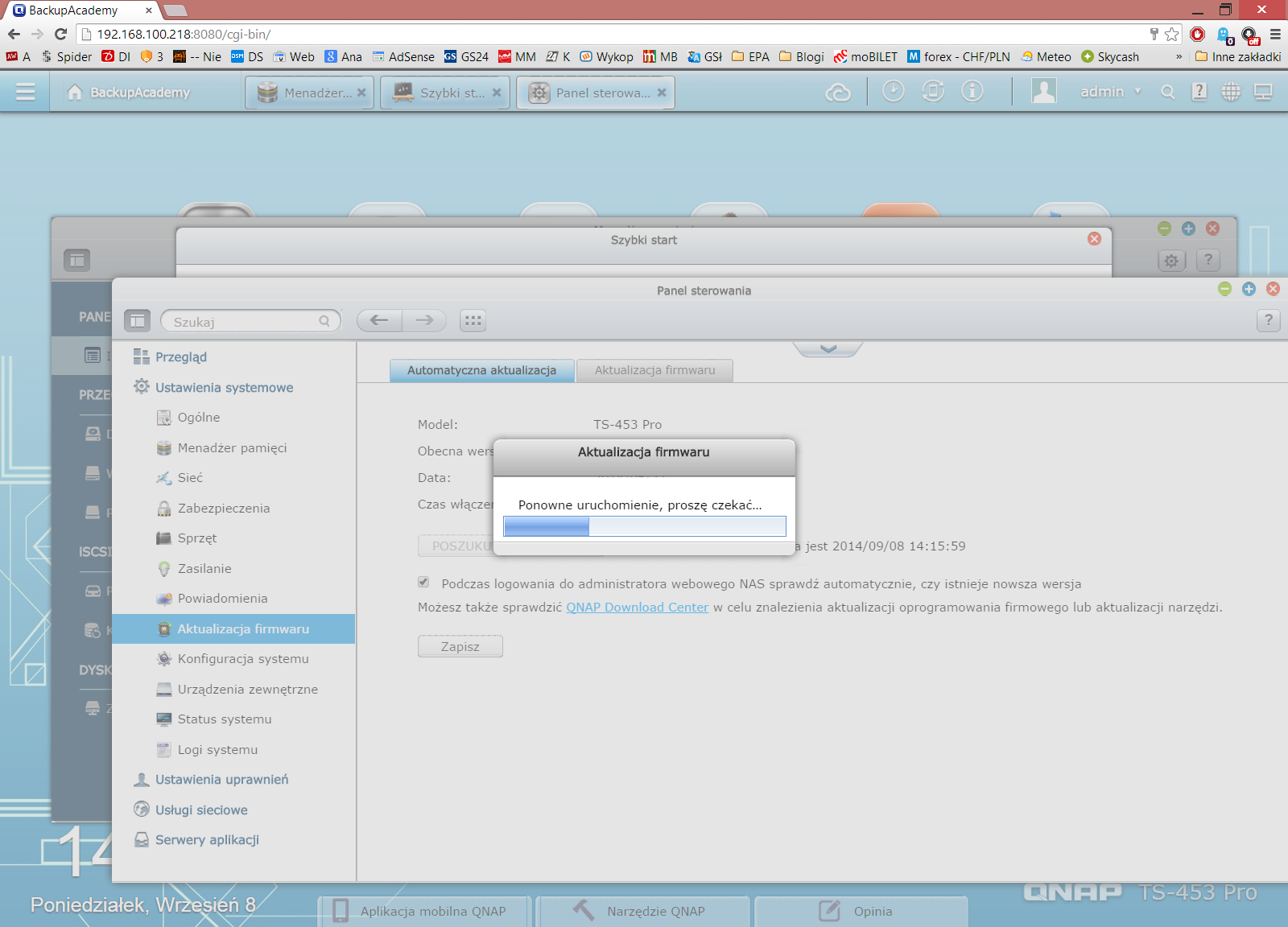Open Chrome menu button

pos(1275,34)
